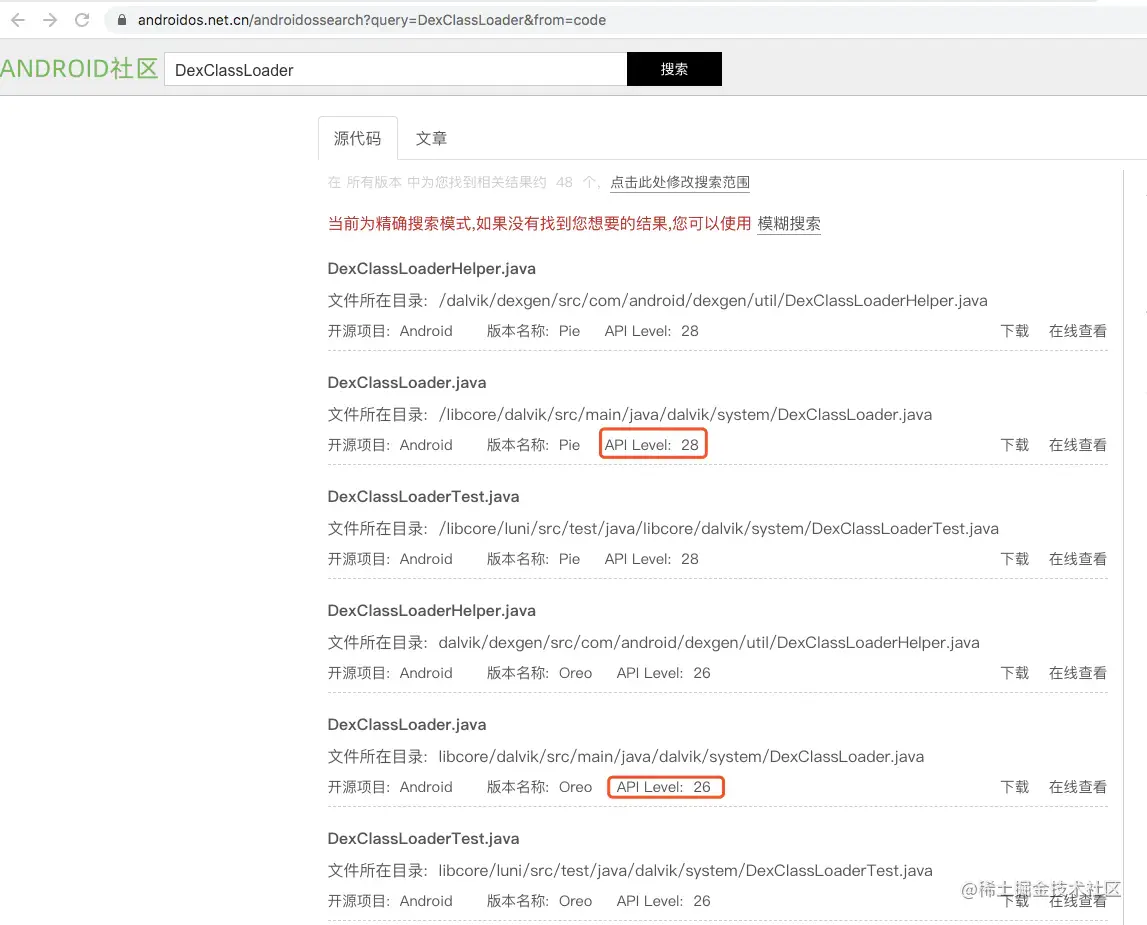Click 下载 for Pie DexClassLoaderHelper.java
Image resolution: width=1147 pixels, height=925 pixels.
(1015, 331)
